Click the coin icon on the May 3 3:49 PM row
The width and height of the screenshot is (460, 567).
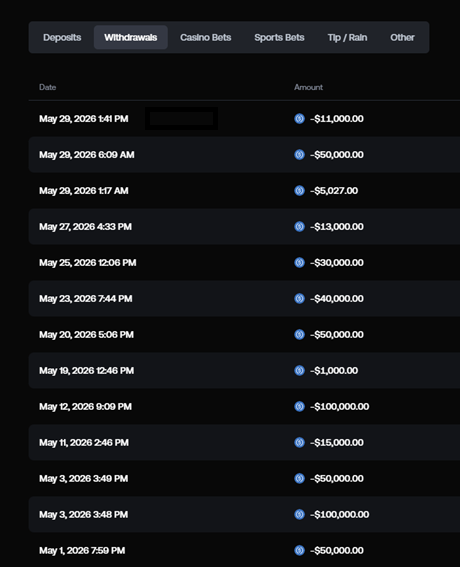click(x=299, y=478)
